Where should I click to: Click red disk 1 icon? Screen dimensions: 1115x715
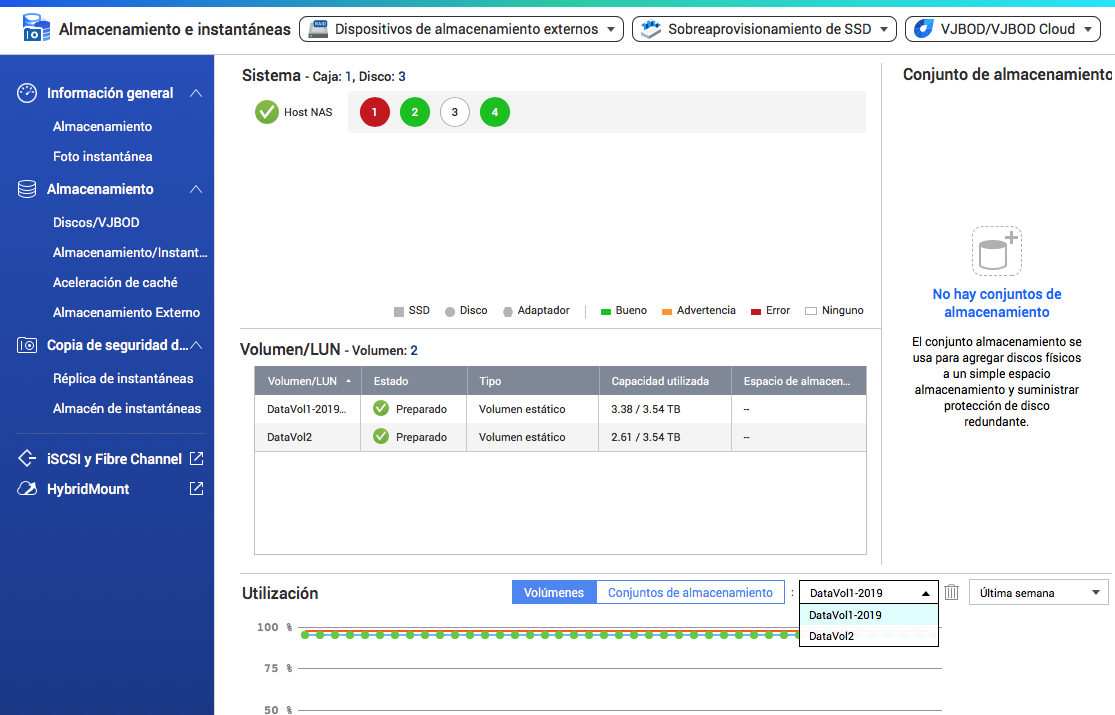374,112
